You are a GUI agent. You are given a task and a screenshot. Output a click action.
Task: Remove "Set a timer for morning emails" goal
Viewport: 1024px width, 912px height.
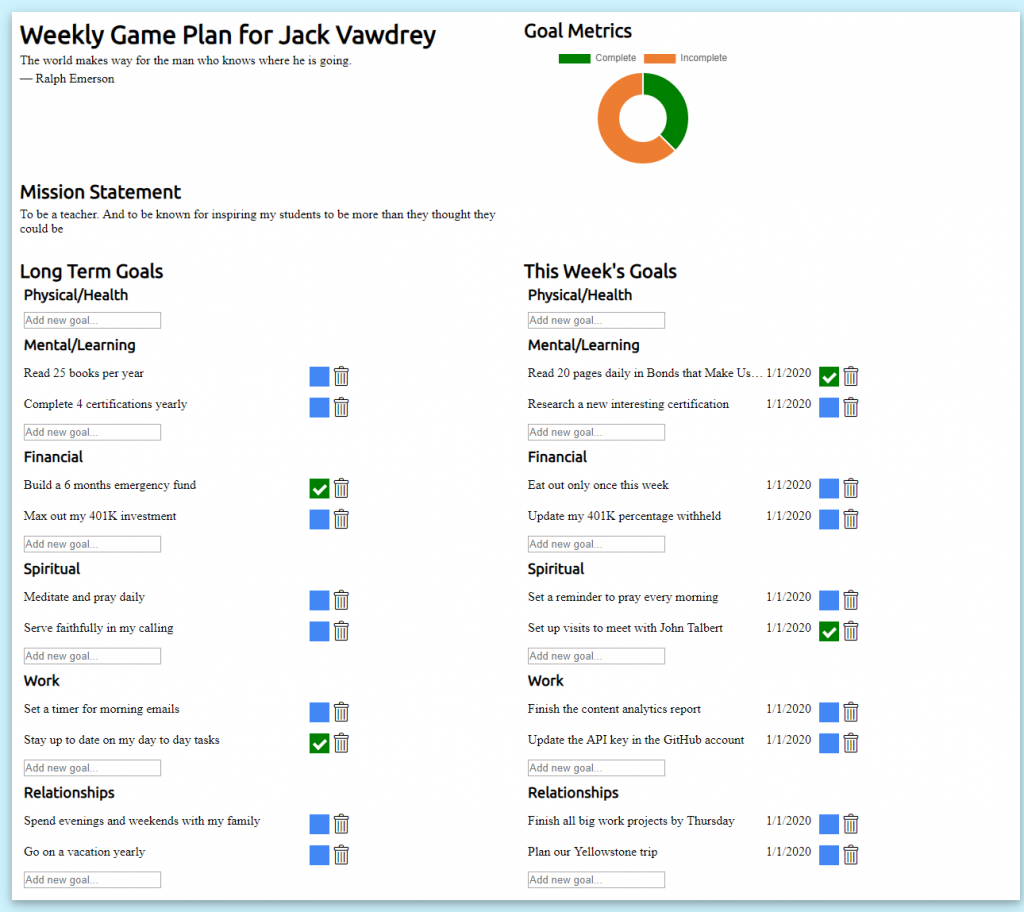coord(341,712)
